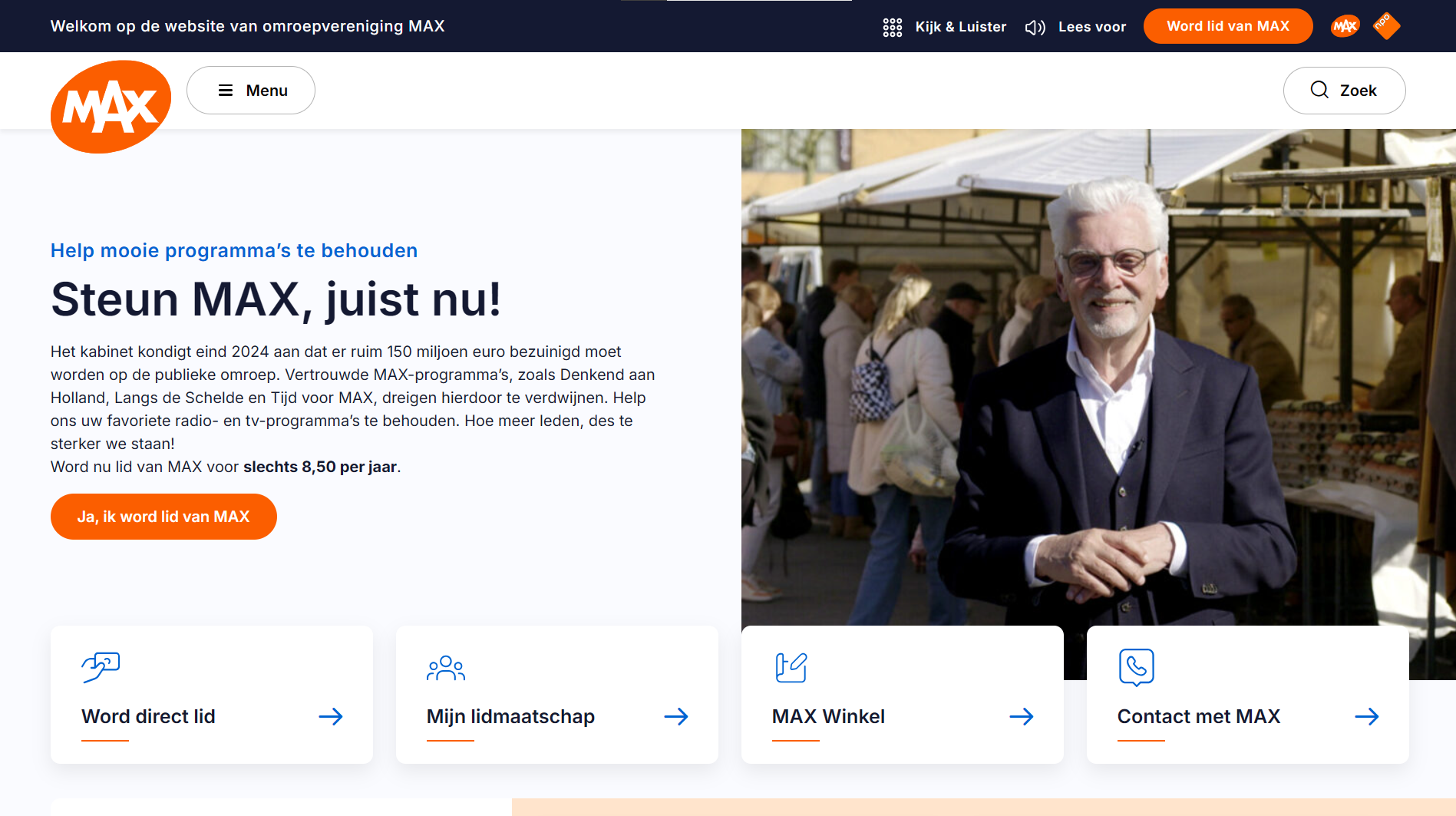
Task: Click the magnifying glass search icon
Action: [x=1319, y=90]
